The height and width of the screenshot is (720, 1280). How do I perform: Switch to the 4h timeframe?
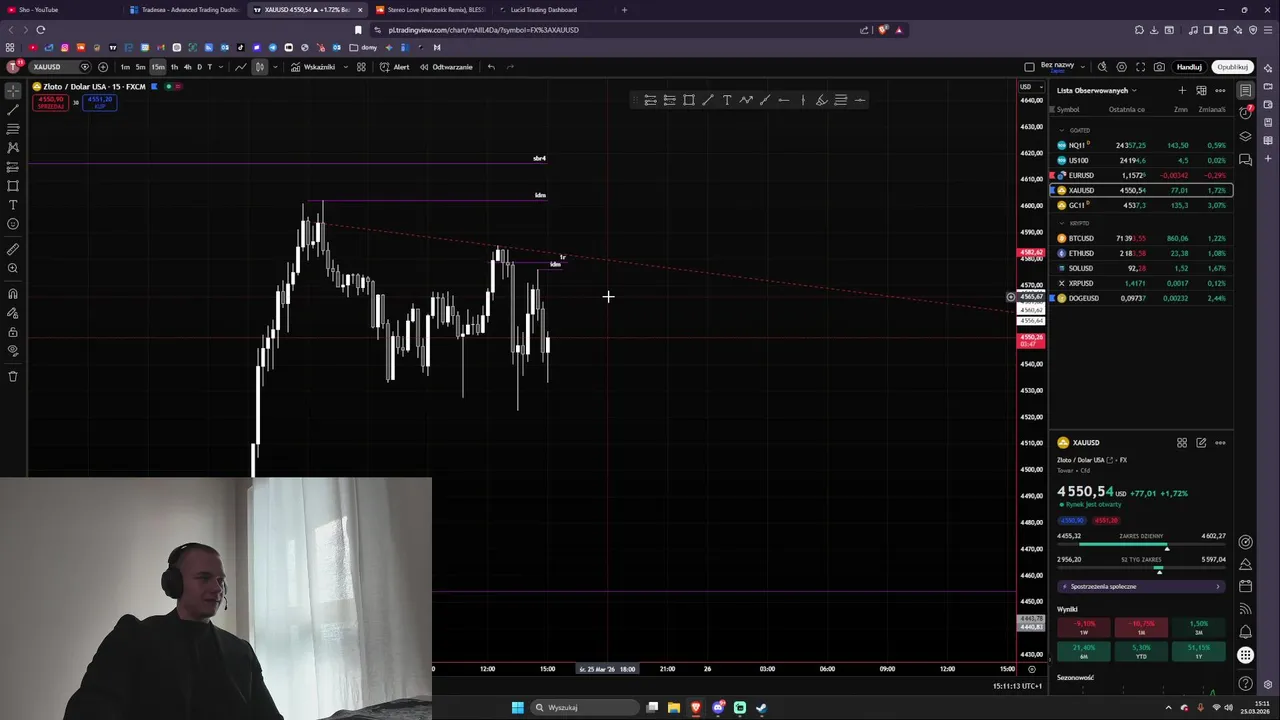tap(187, 67)
